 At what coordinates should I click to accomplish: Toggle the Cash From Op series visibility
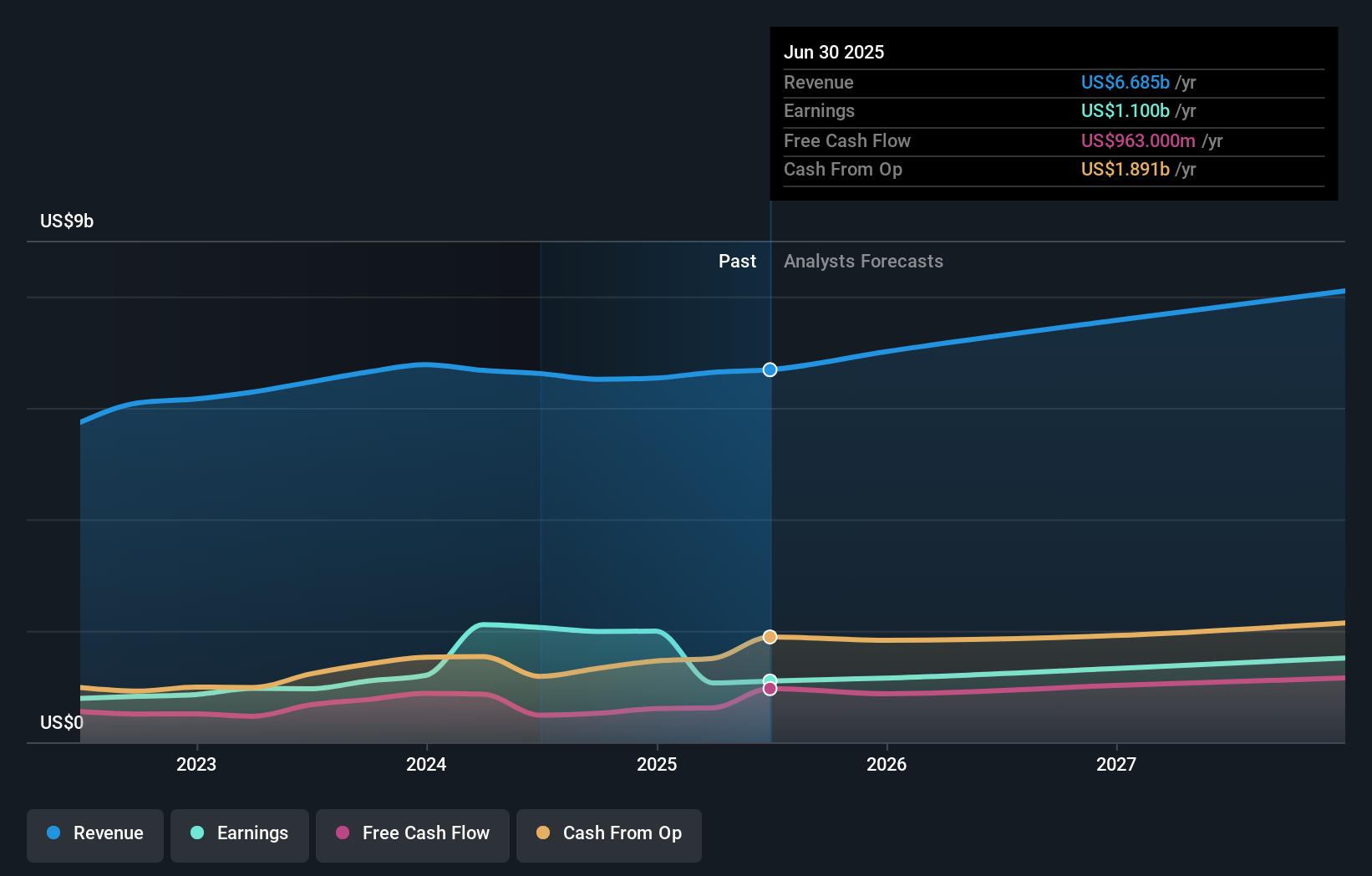[x=609, y=835]
